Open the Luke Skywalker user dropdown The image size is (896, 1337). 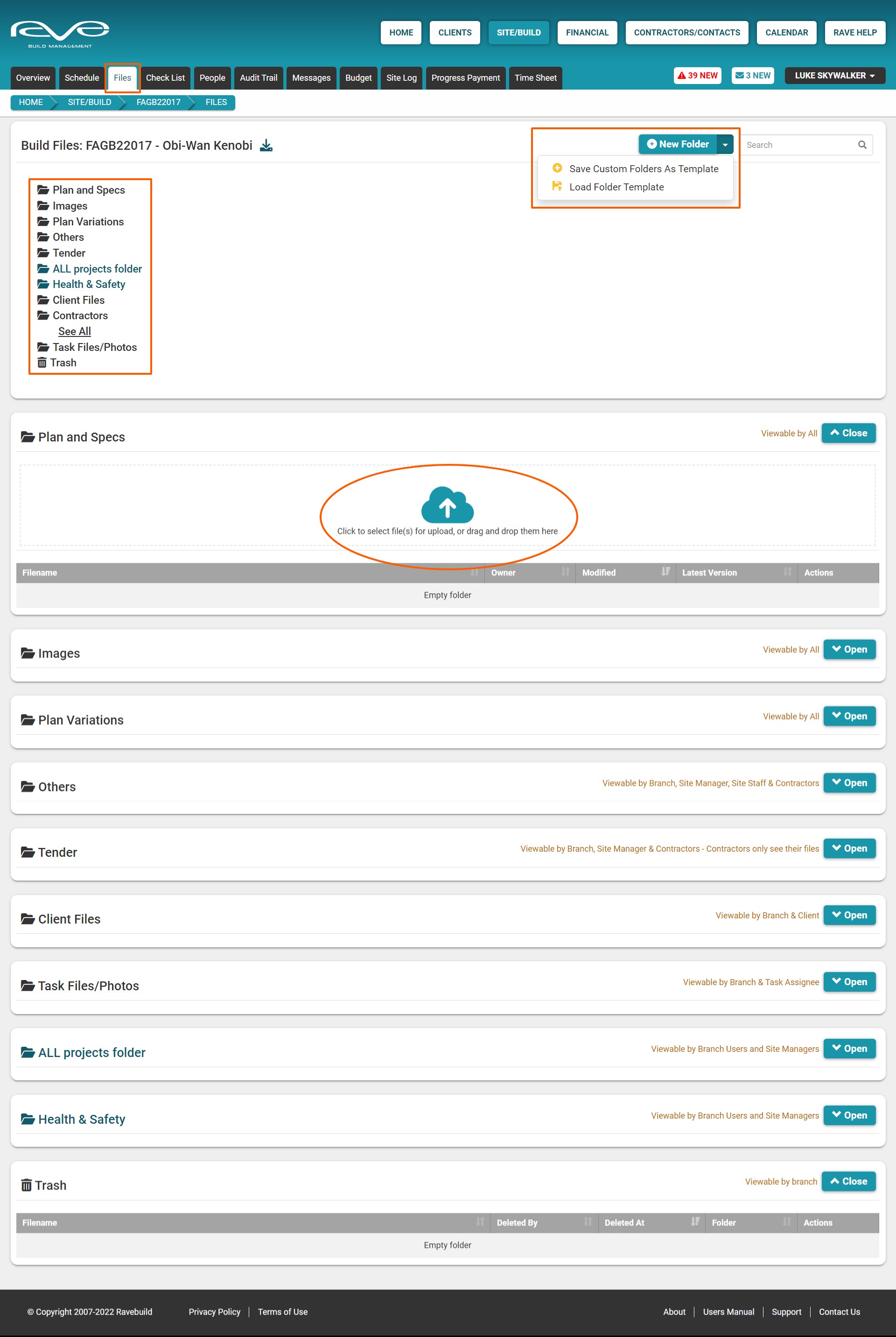click(x=834, y=76)
